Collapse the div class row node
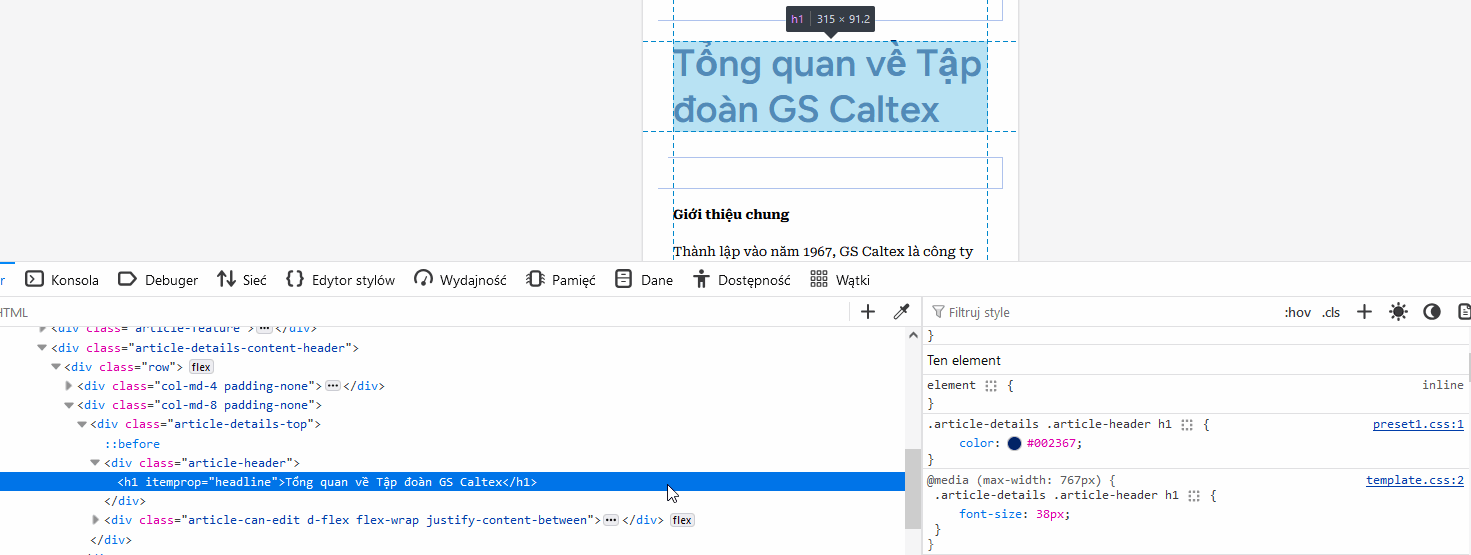The width and height of the screenshot is (1471, 555). click(x=56, y=367)
